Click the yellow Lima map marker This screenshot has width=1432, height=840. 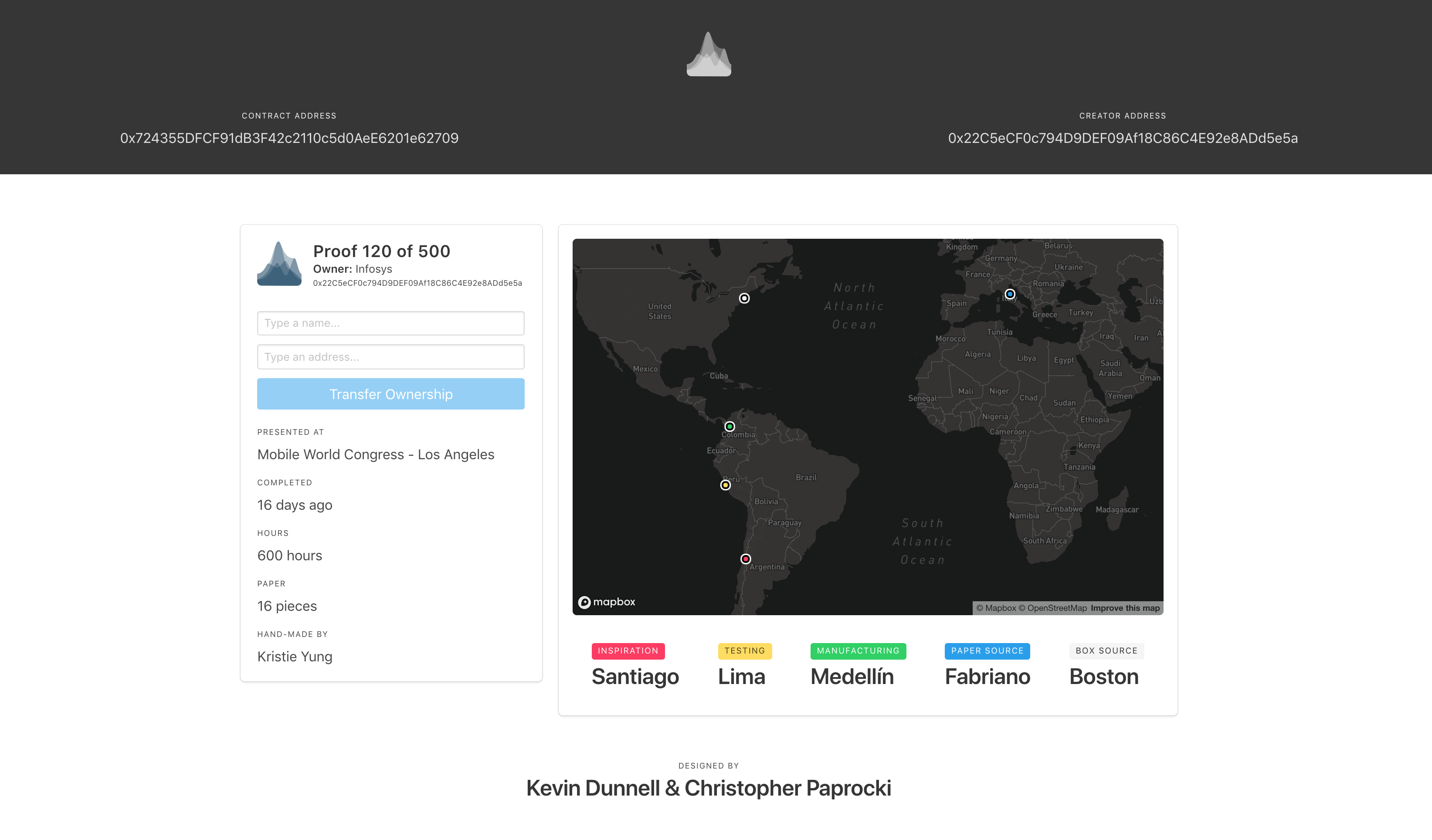[x=725, y=485]
